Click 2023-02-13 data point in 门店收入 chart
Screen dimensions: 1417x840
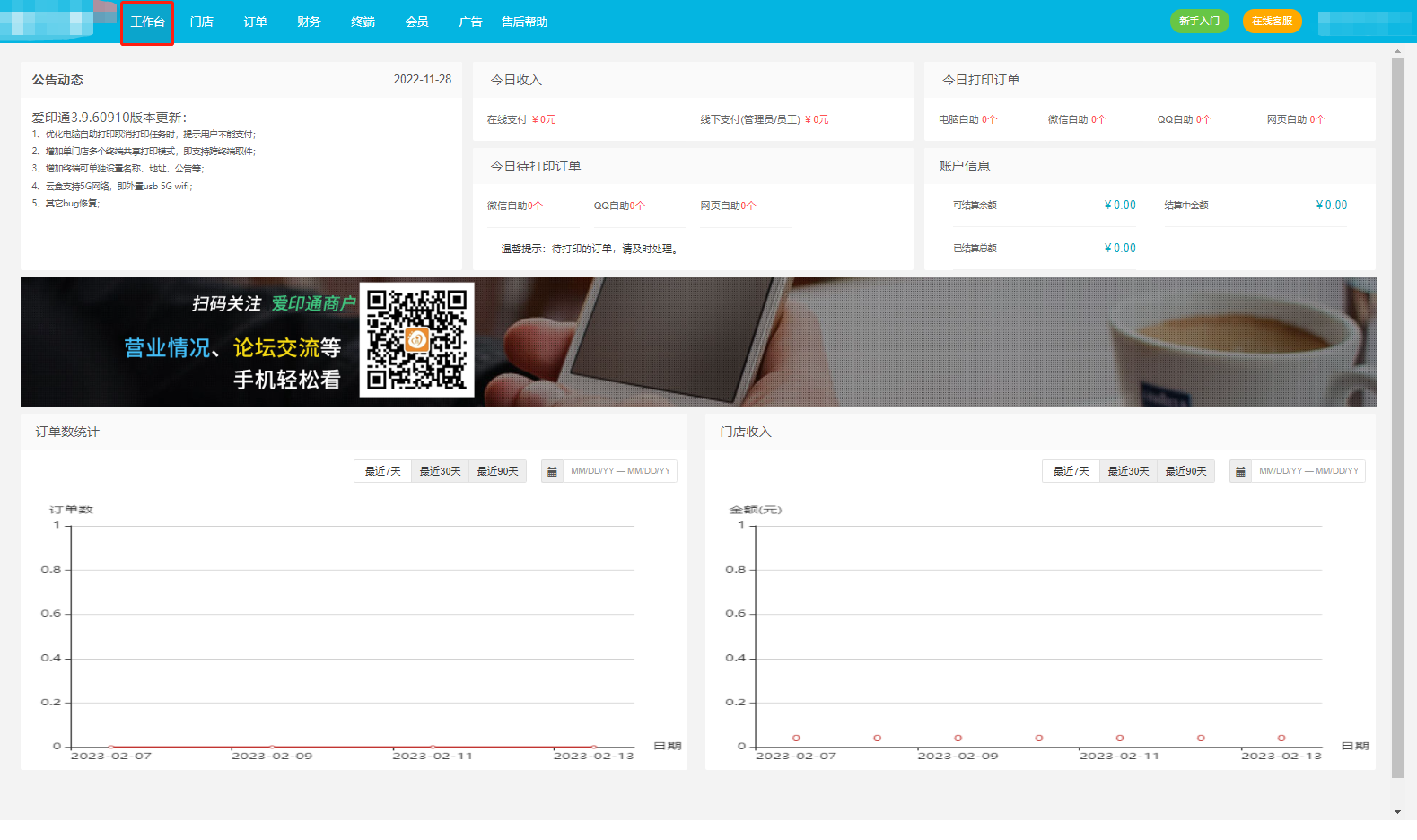[1281, 738]
